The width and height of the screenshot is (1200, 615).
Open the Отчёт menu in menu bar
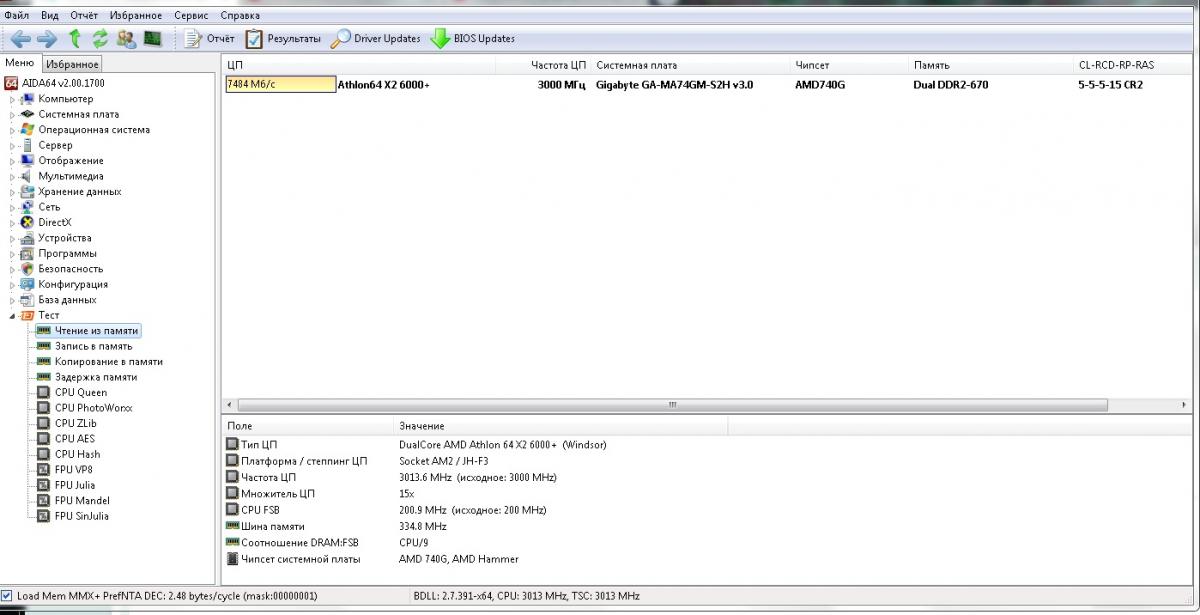pos(84,16)
